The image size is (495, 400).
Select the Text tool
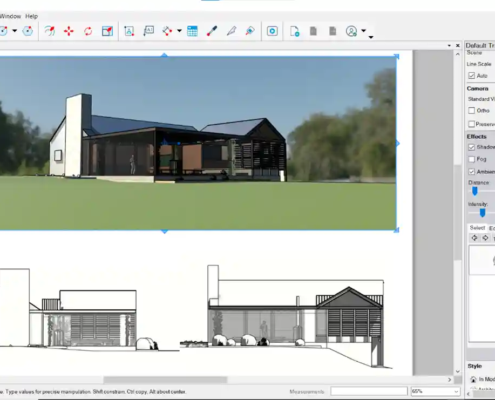pyautogui.click(x=129, y=31)
